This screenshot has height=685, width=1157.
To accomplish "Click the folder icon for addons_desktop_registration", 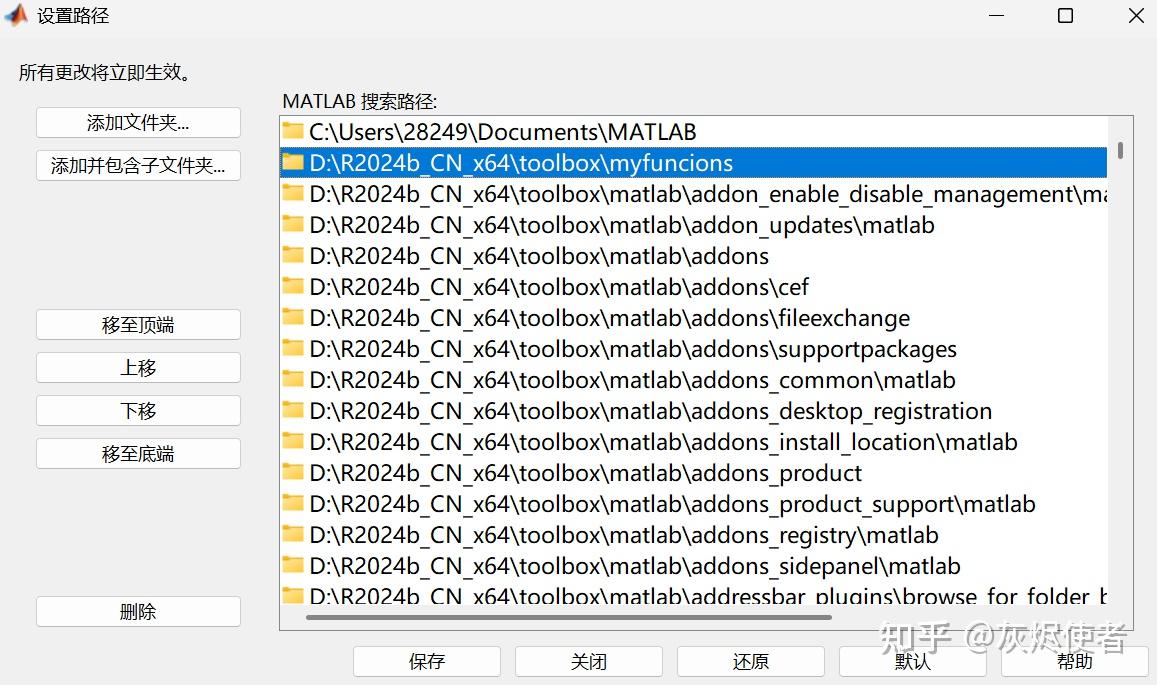I will point(293,410).
